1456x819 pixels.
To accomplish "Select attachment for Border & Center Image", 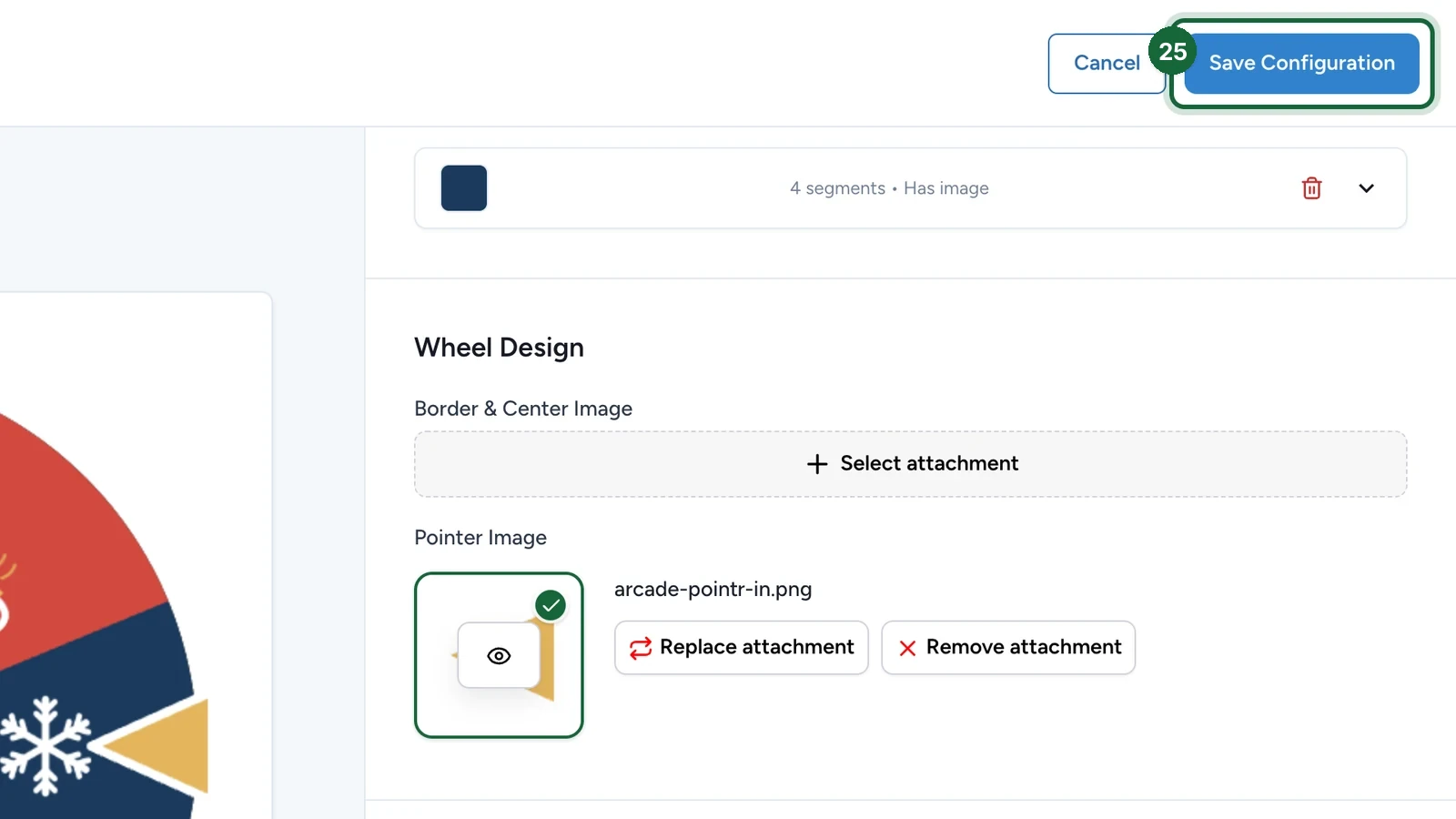I will point(911,464).
